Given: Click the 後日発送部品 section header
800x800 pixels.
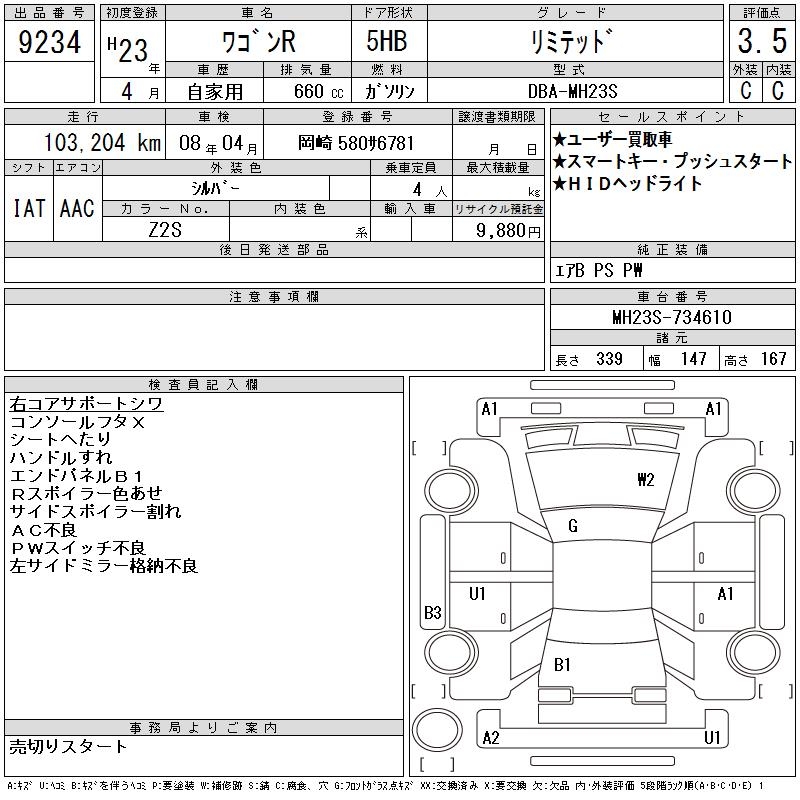Looking at the screenshot, I should click(274, 249).
